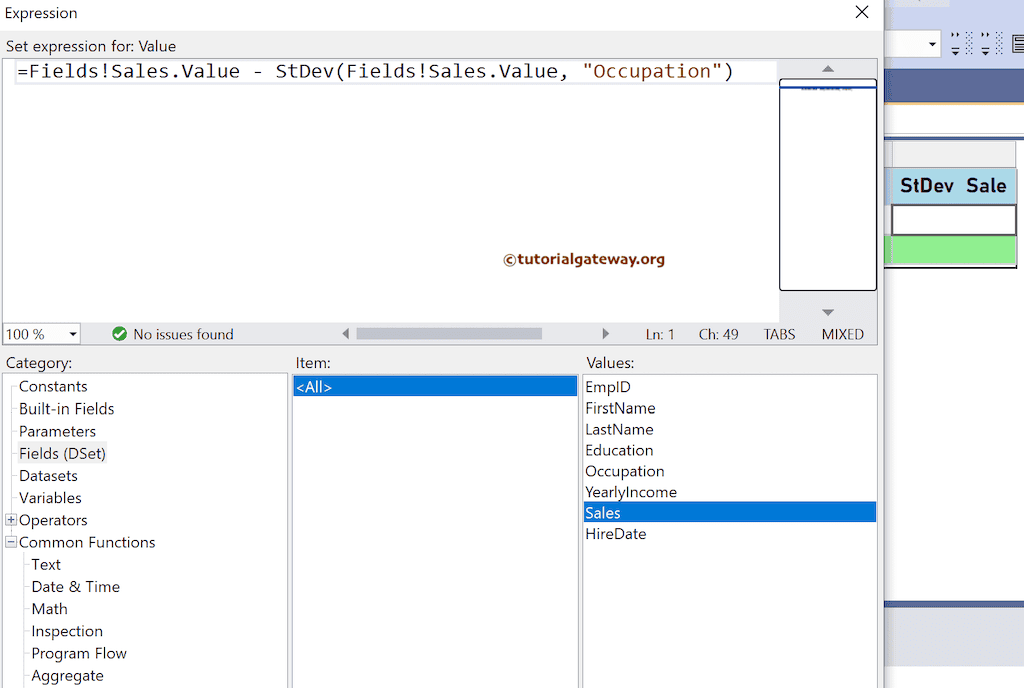The height and width of the screenshot is (688, 1024).
Task: Select the Aggregate function category
Action: tap(67, 675)
